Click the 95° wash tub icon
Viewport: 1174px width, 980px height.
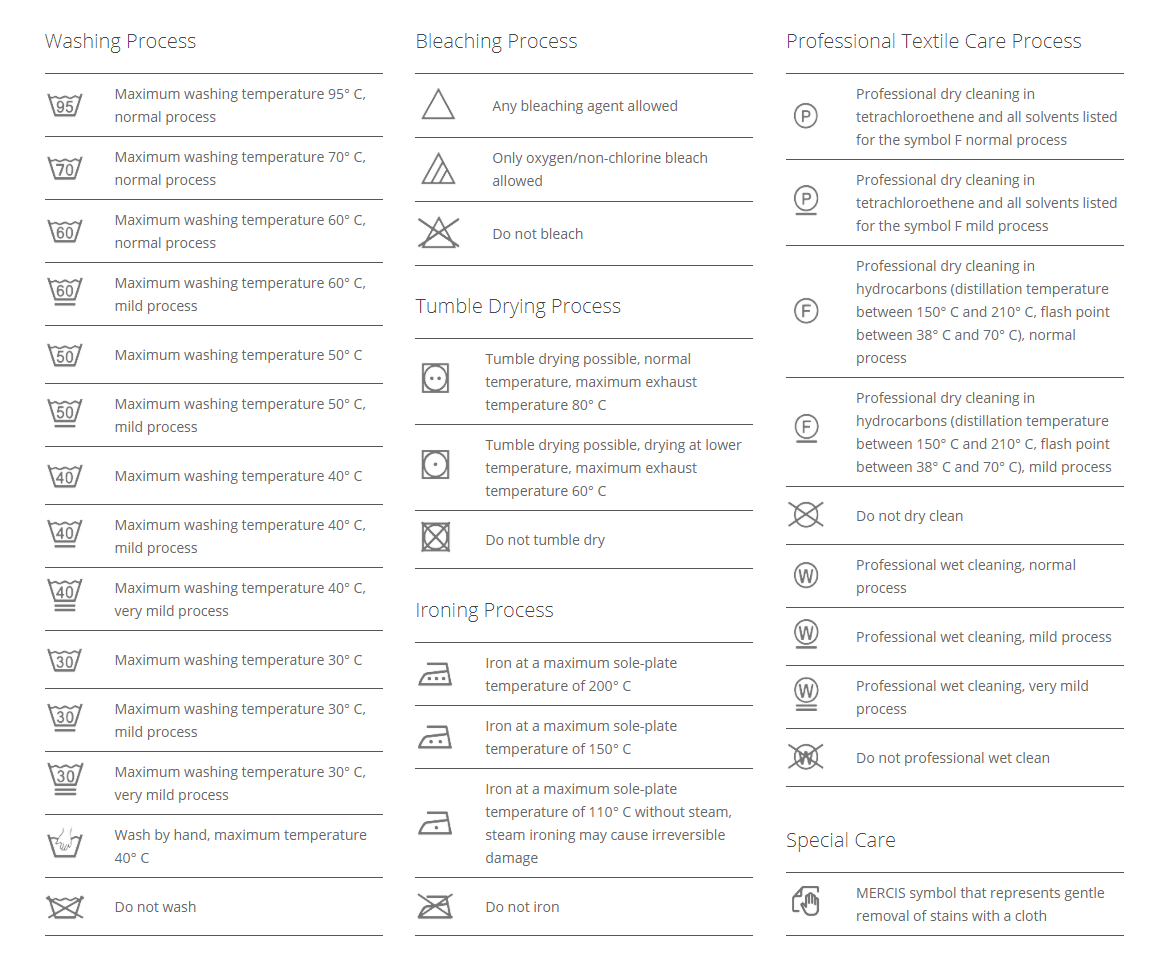tap(65, 105)
